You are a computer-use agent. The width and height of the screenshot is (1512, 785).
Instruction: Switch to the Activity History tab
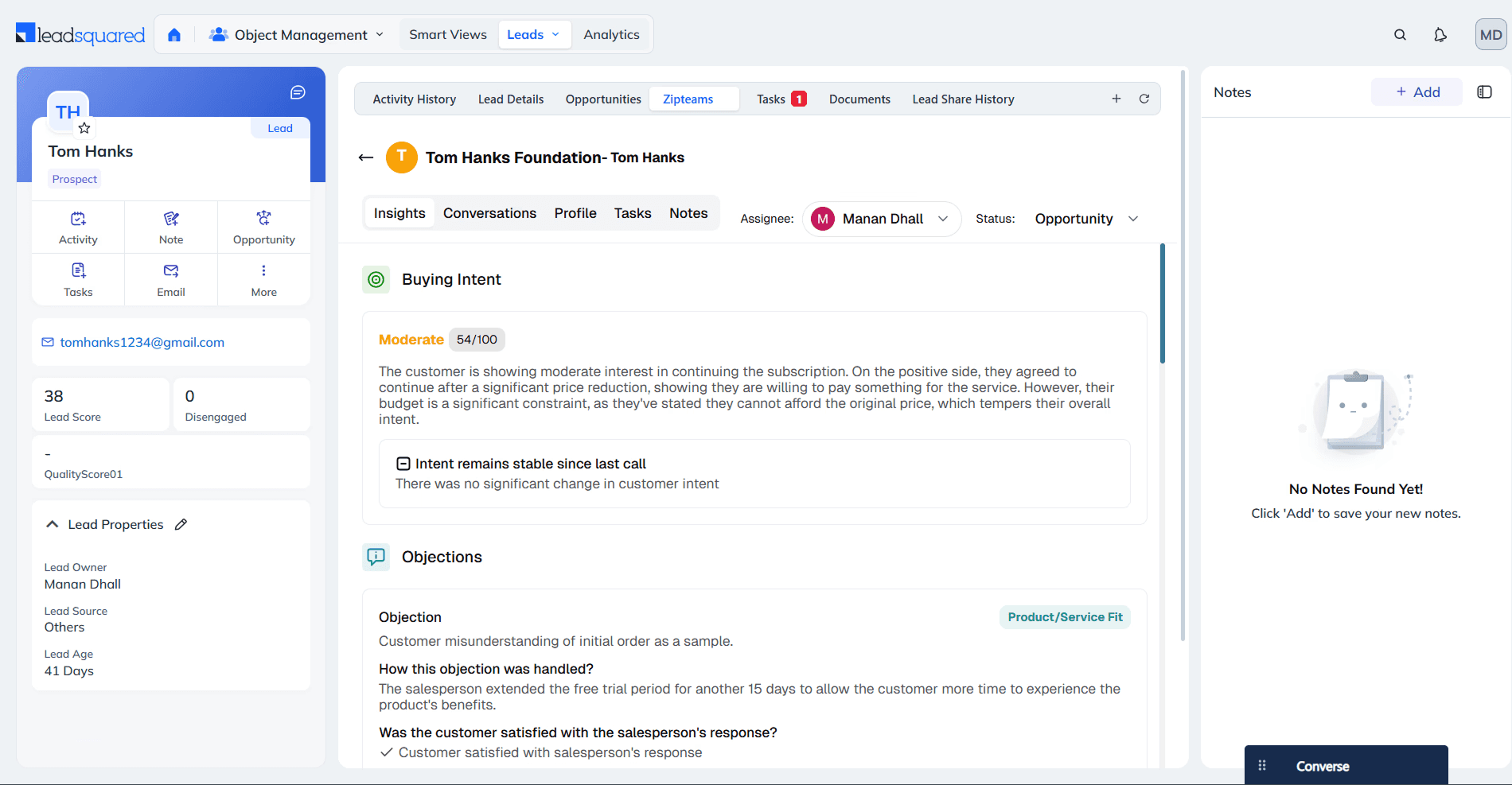tap(415, 99)
